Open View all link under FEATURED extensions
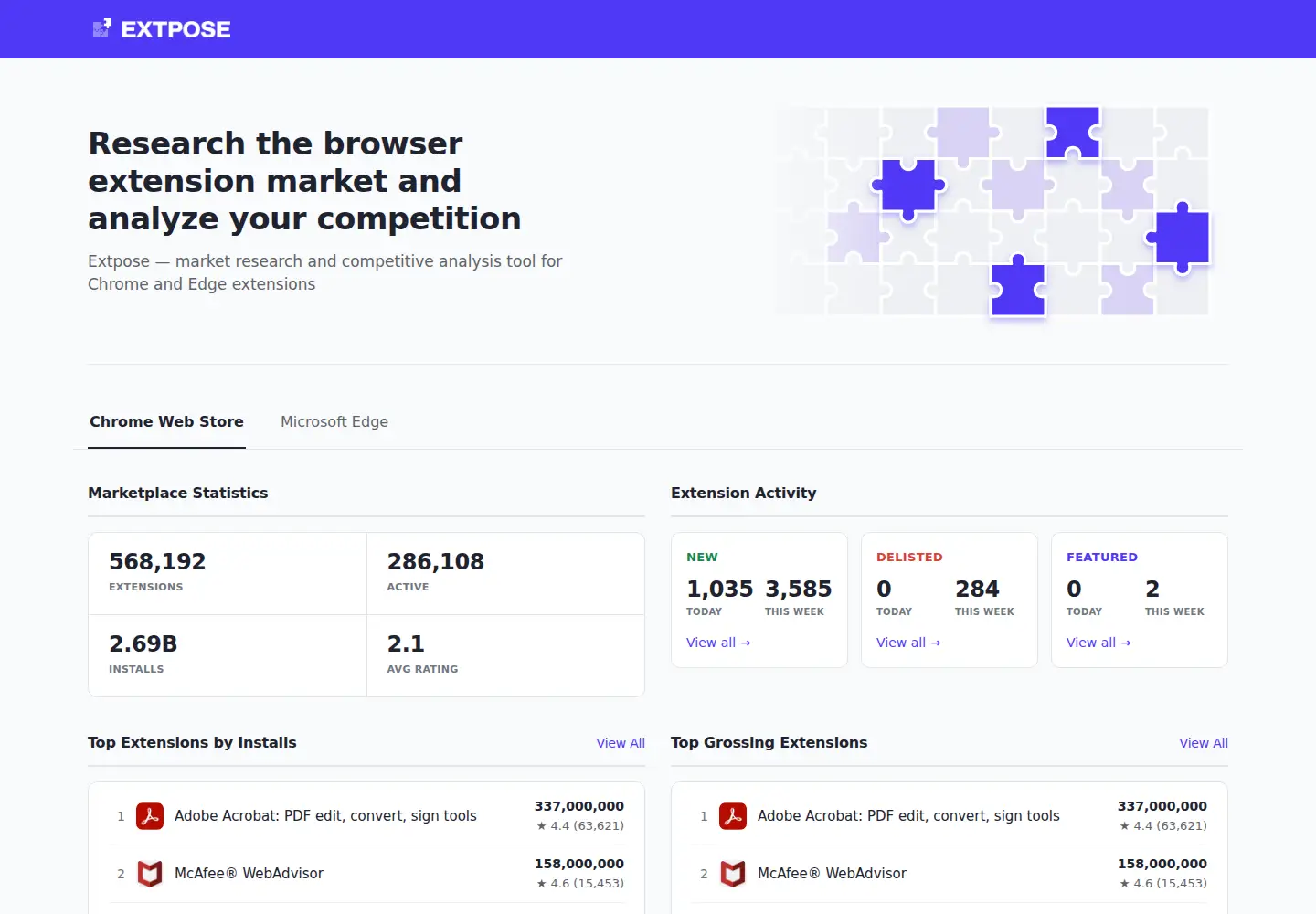The image size is (1316, 914). point(1098,643)
